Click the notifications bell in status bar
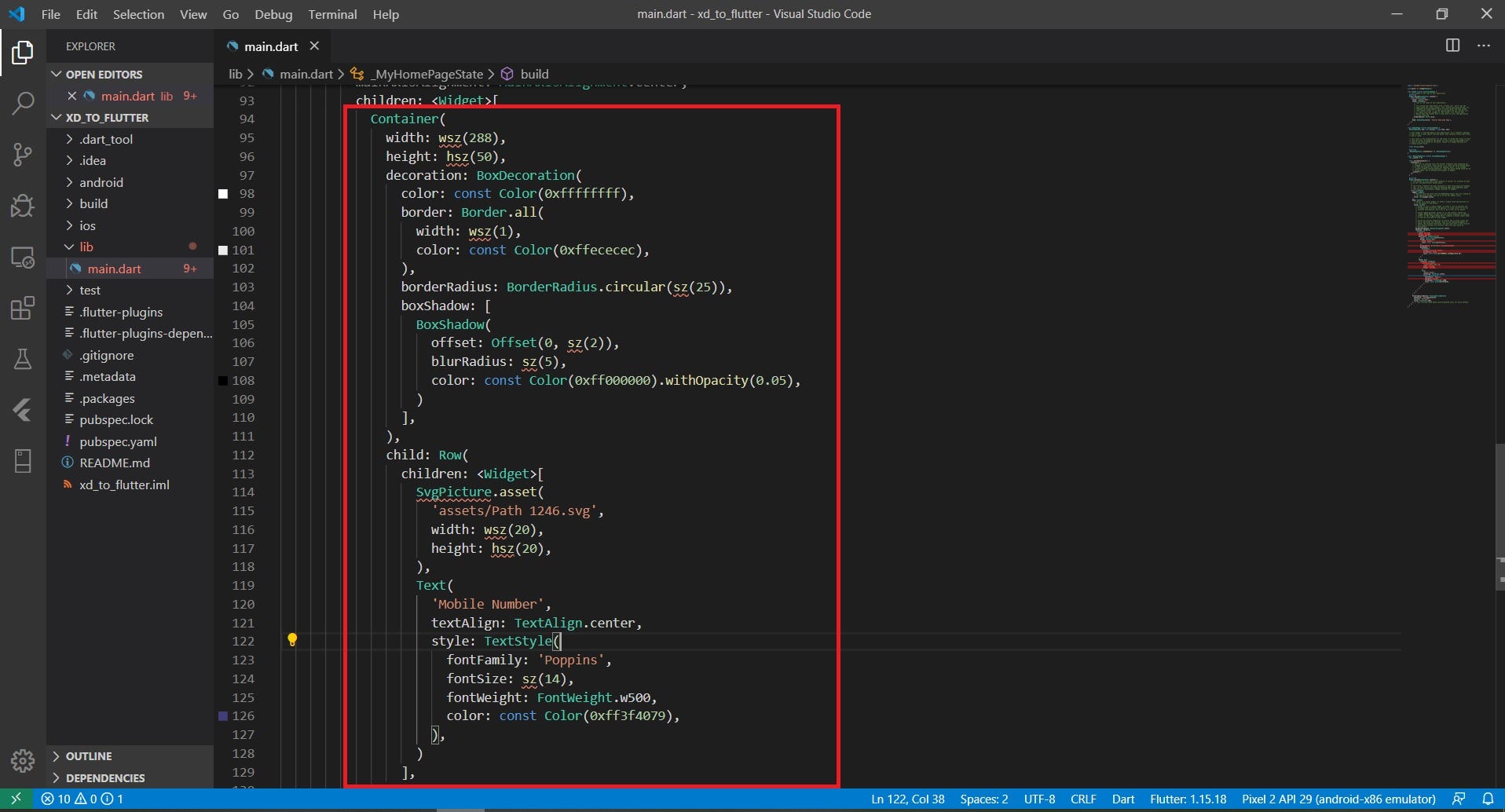 pyautogui.click(x=1490, y=799)
